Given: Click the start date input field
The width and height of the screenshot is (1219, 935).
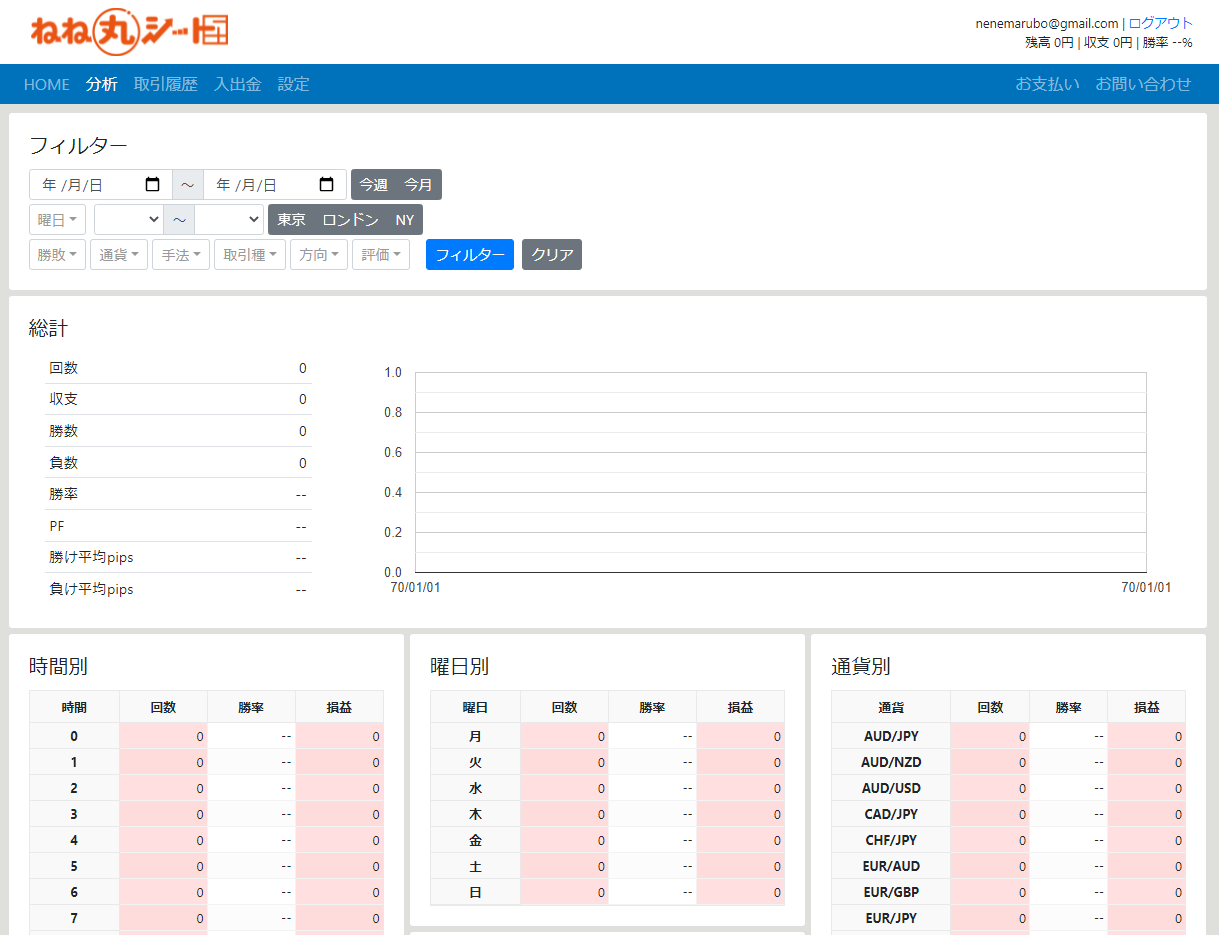Looking at the screenshot, I should pyautogui.click(x=101, y=185).
